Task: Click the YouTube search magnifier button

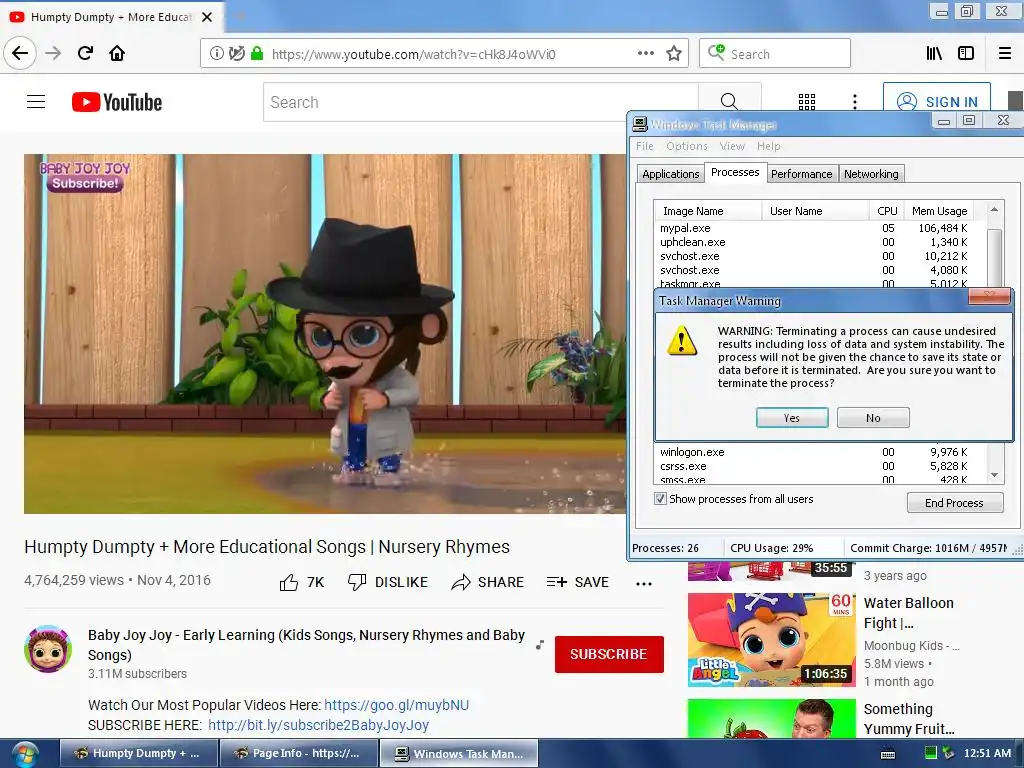Action: tap(729, 102)
